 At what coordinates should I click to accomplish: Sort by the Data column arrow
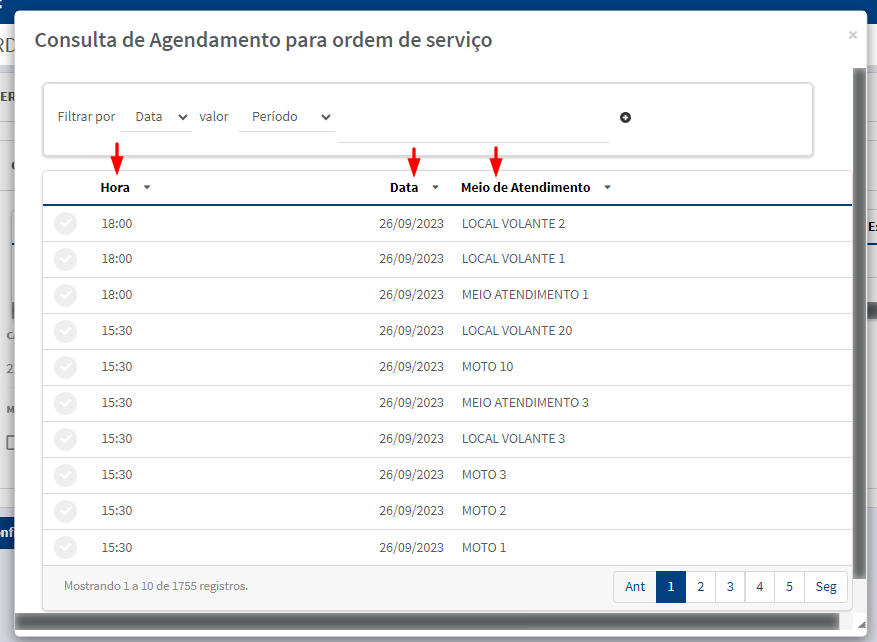(436, 187)
